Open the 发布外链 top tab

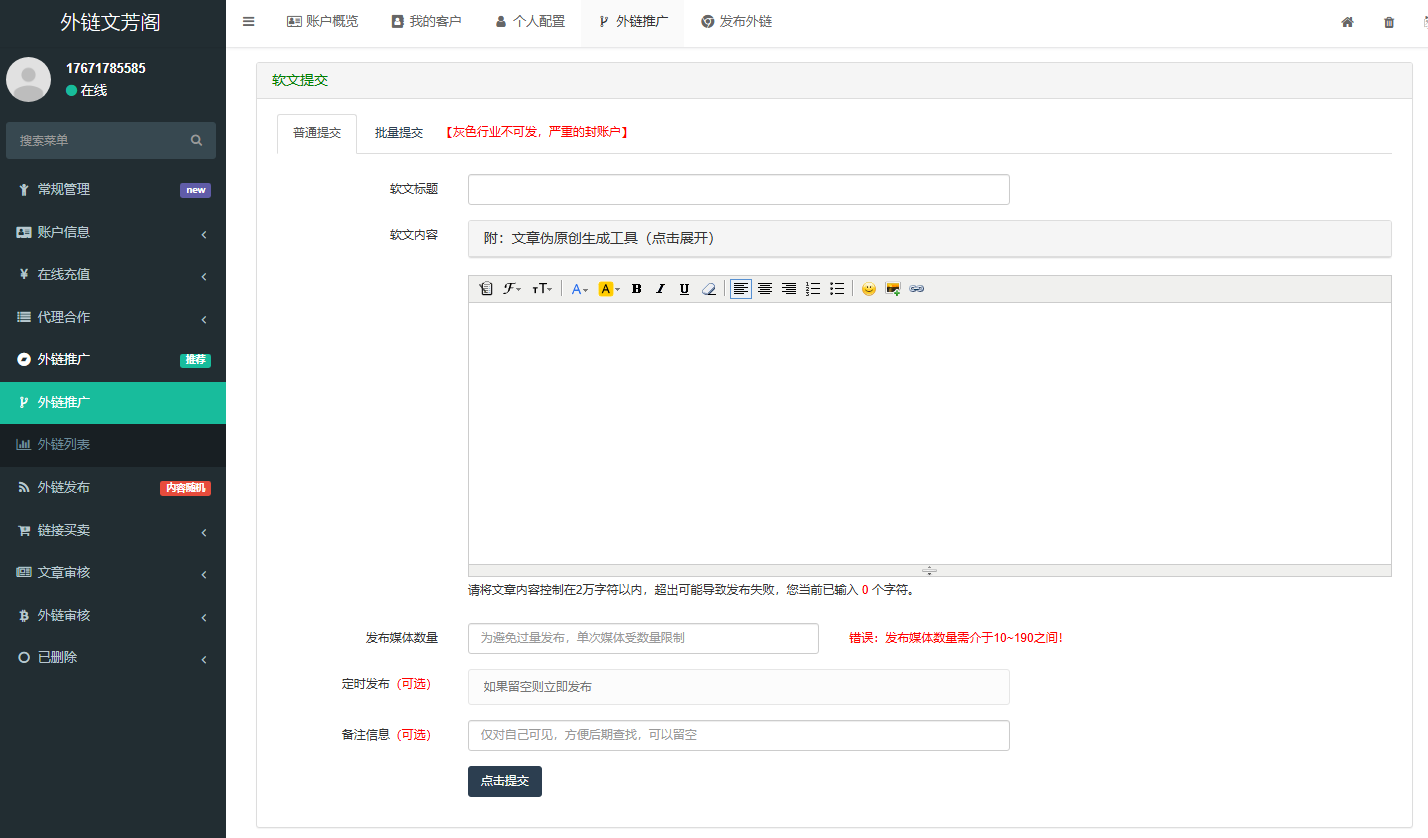point(736,21)
